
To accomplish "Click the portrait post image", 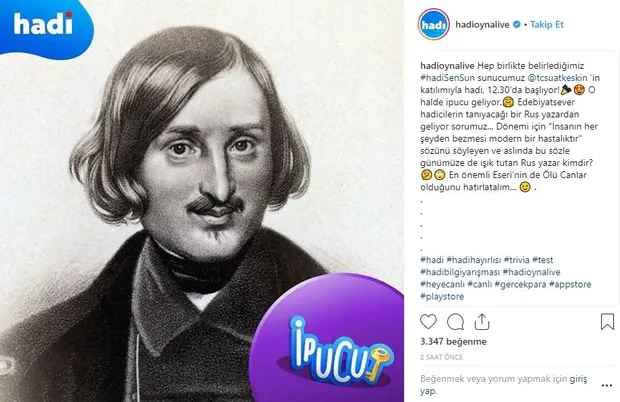I will pyautogui.click(x=202, y=201).
